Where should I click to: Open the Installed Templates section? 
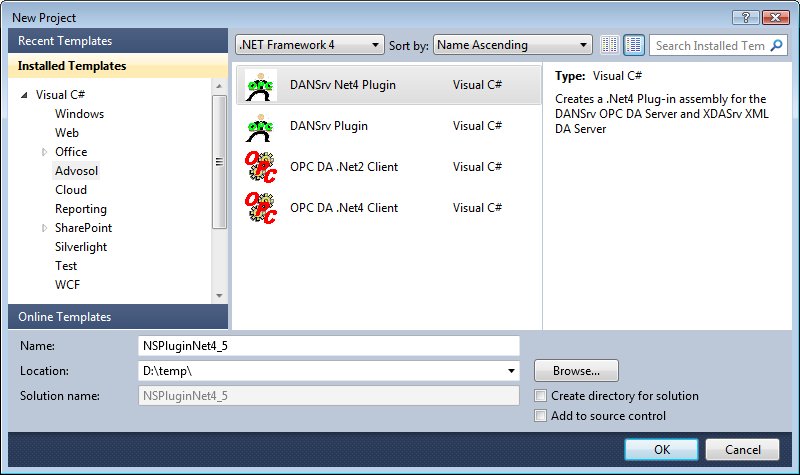coord(118,66)
